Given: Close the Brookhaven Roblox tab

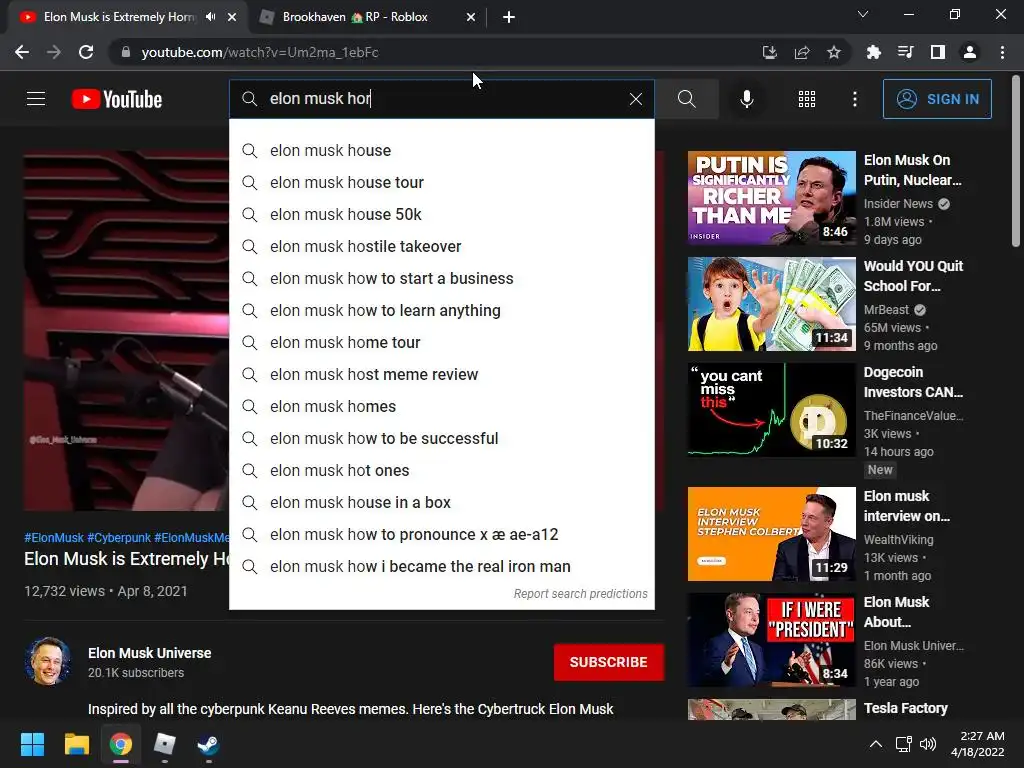Looking at the screenshot, I should point(471,17).
